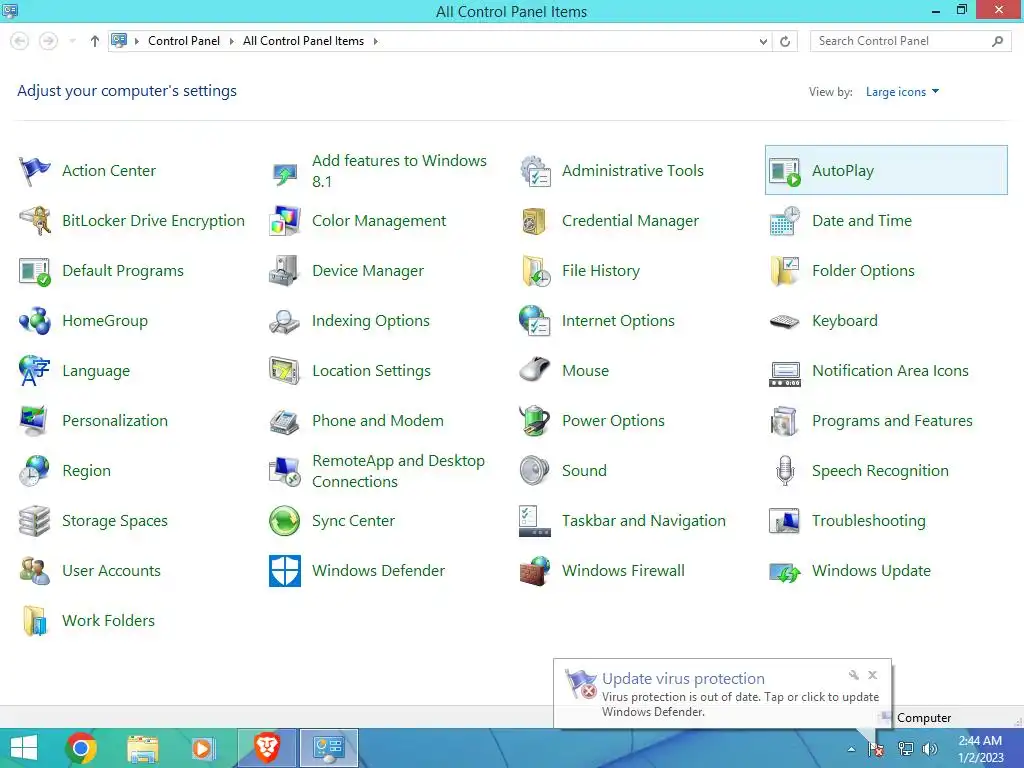Viewport: 1024px width, 768px height.
Task: Open the Power Options battery icon
Action: (x=535, y=421)
